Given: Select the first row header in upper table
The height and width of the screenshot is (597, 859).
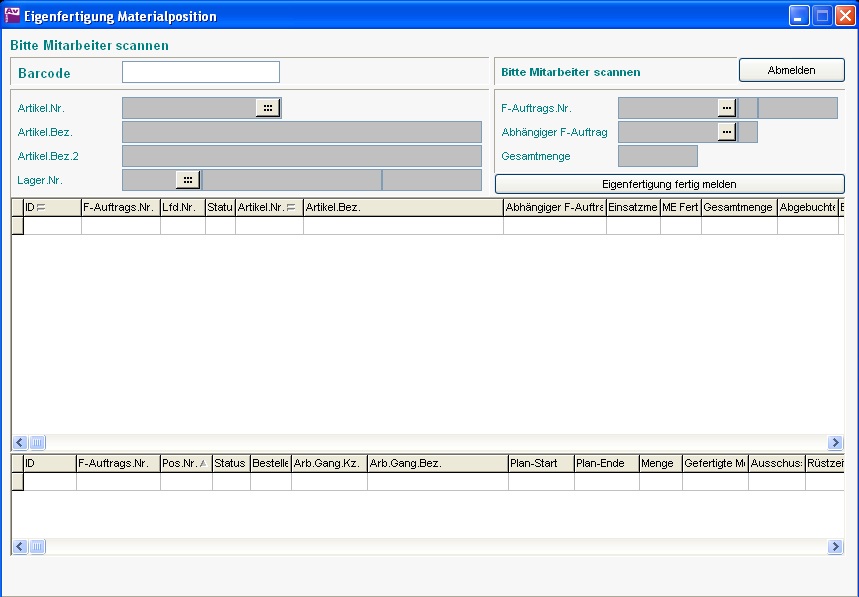Looking at the screenshot, I should pos(17,226).
